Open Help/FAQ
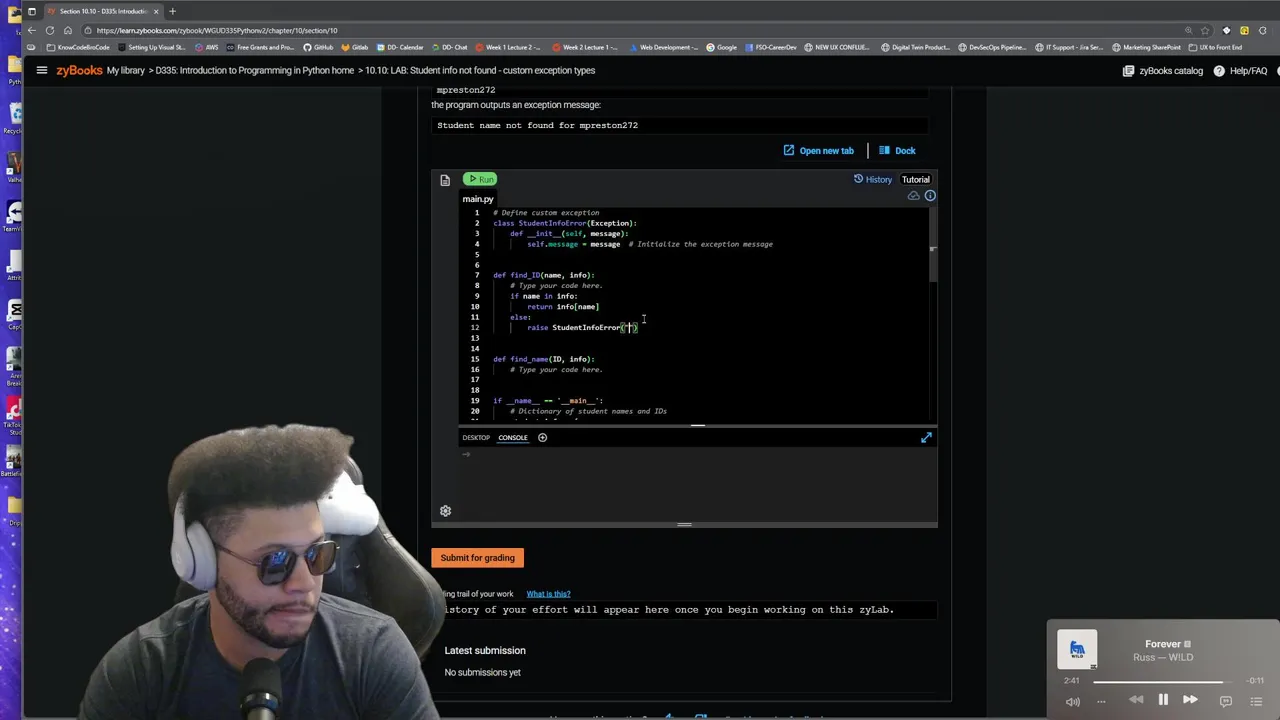 point(1240,71)
